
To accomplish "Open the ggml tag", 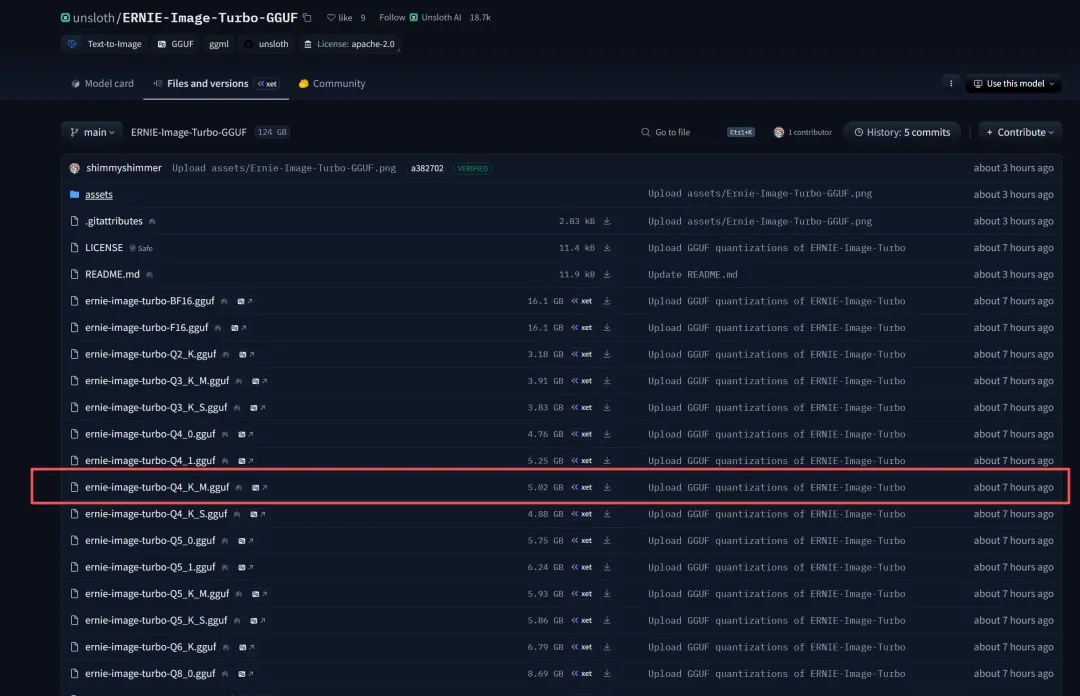I will (219, 43).
